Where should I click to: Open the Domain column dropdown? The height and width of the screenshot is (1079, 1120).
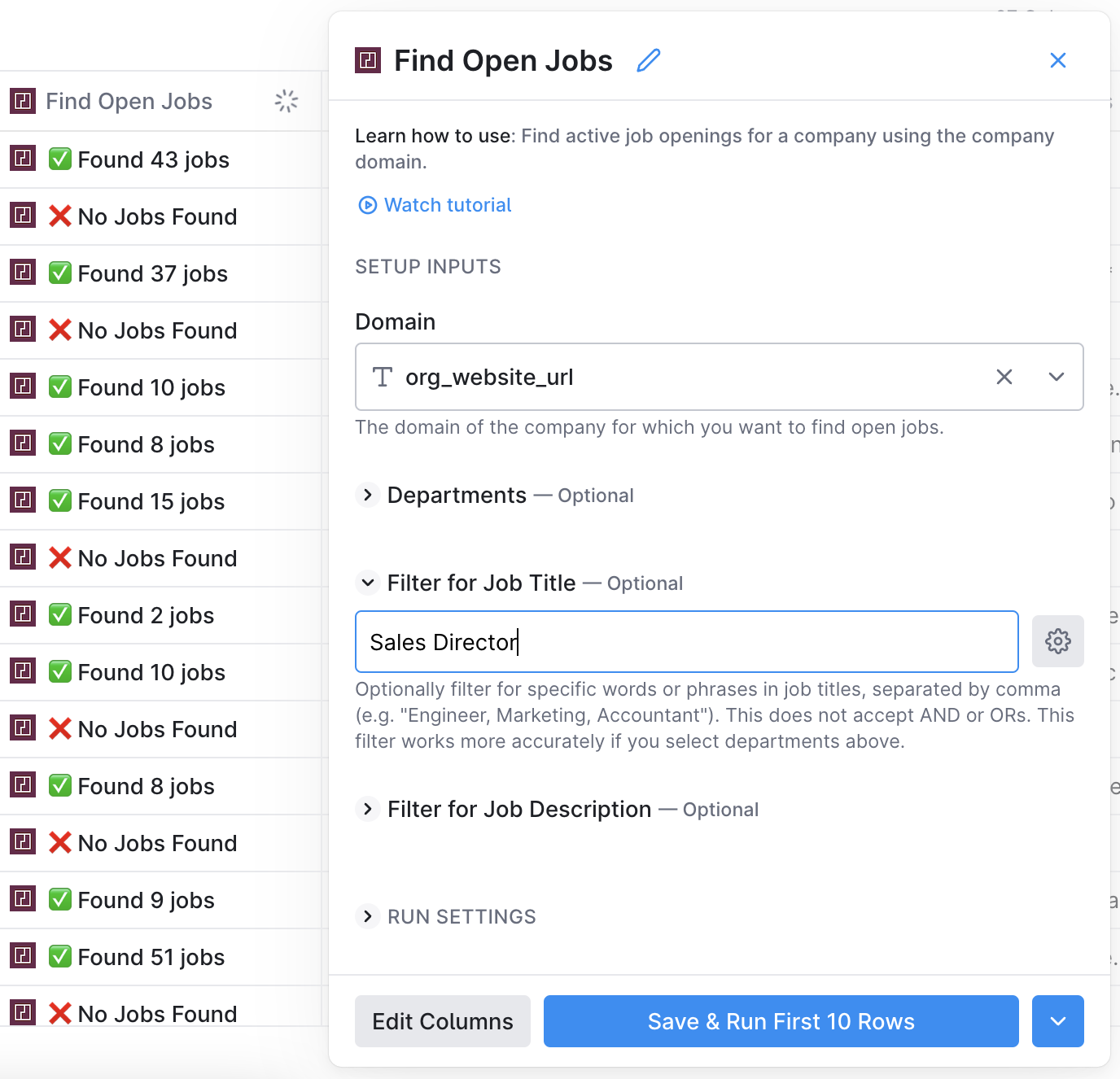click(x=1057, y=377)
